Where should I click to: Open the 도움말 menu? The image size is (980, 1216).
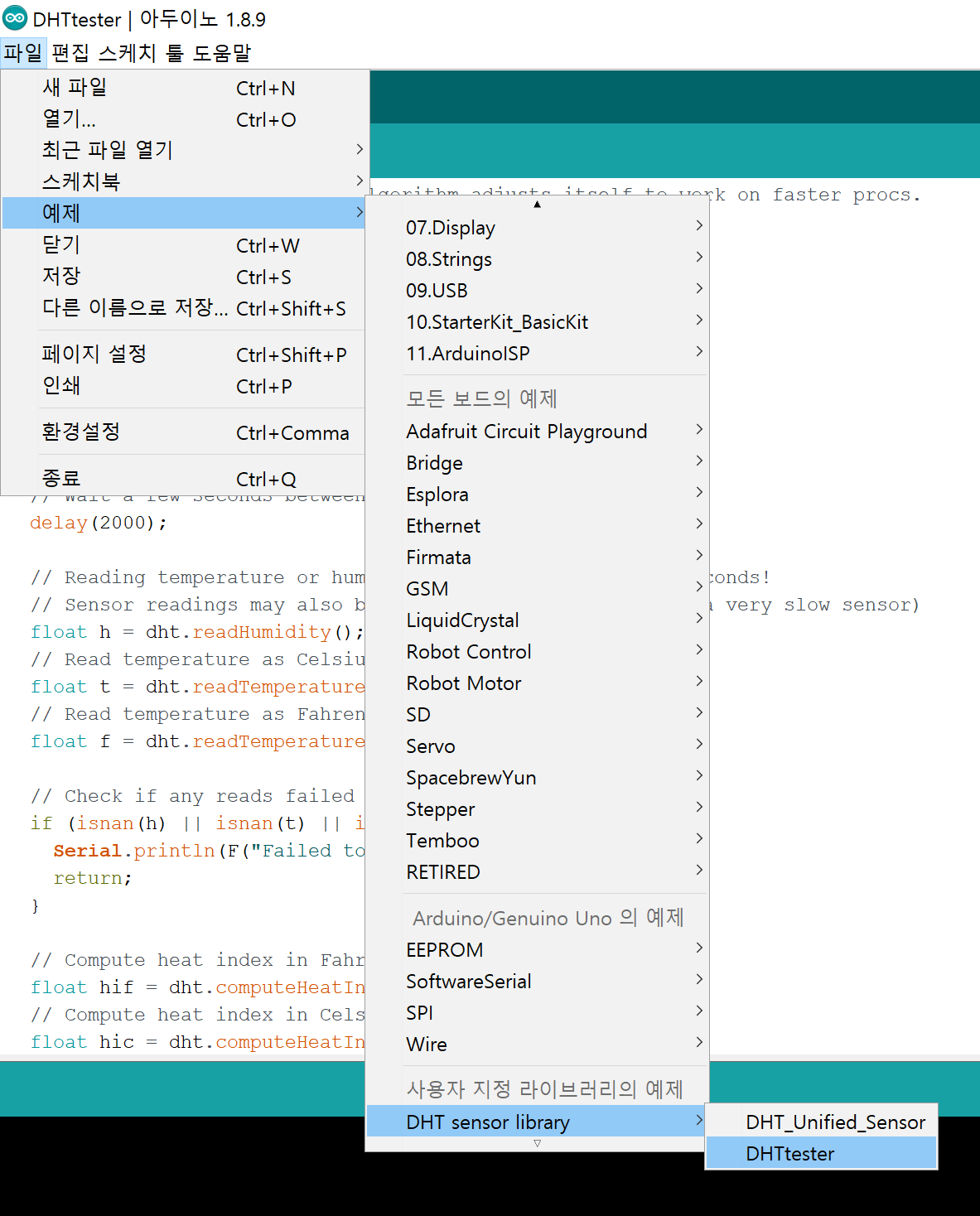coord(222,53)
